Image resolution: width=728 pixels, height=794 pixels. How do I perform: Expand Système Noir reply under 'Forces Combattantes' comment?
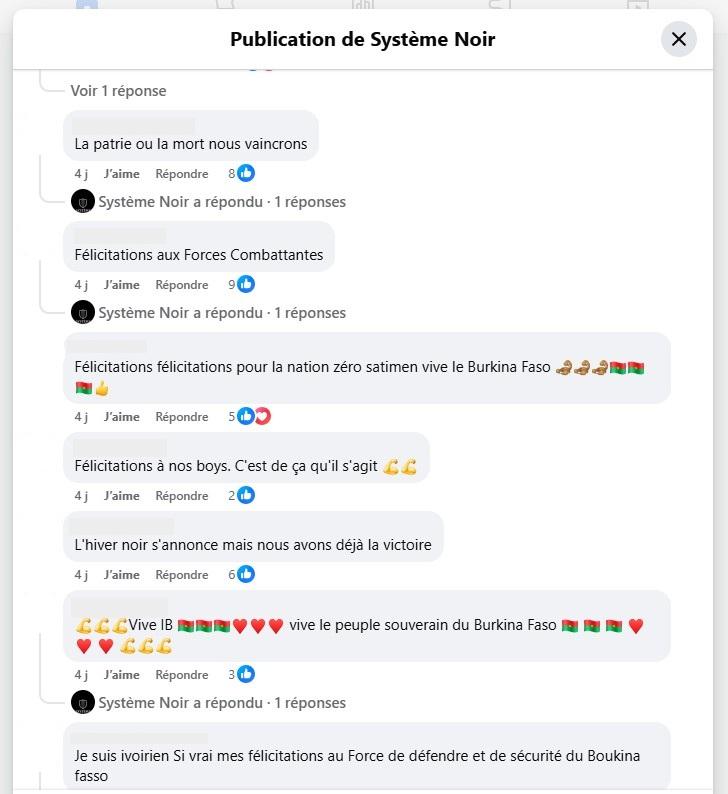[222, 312]
